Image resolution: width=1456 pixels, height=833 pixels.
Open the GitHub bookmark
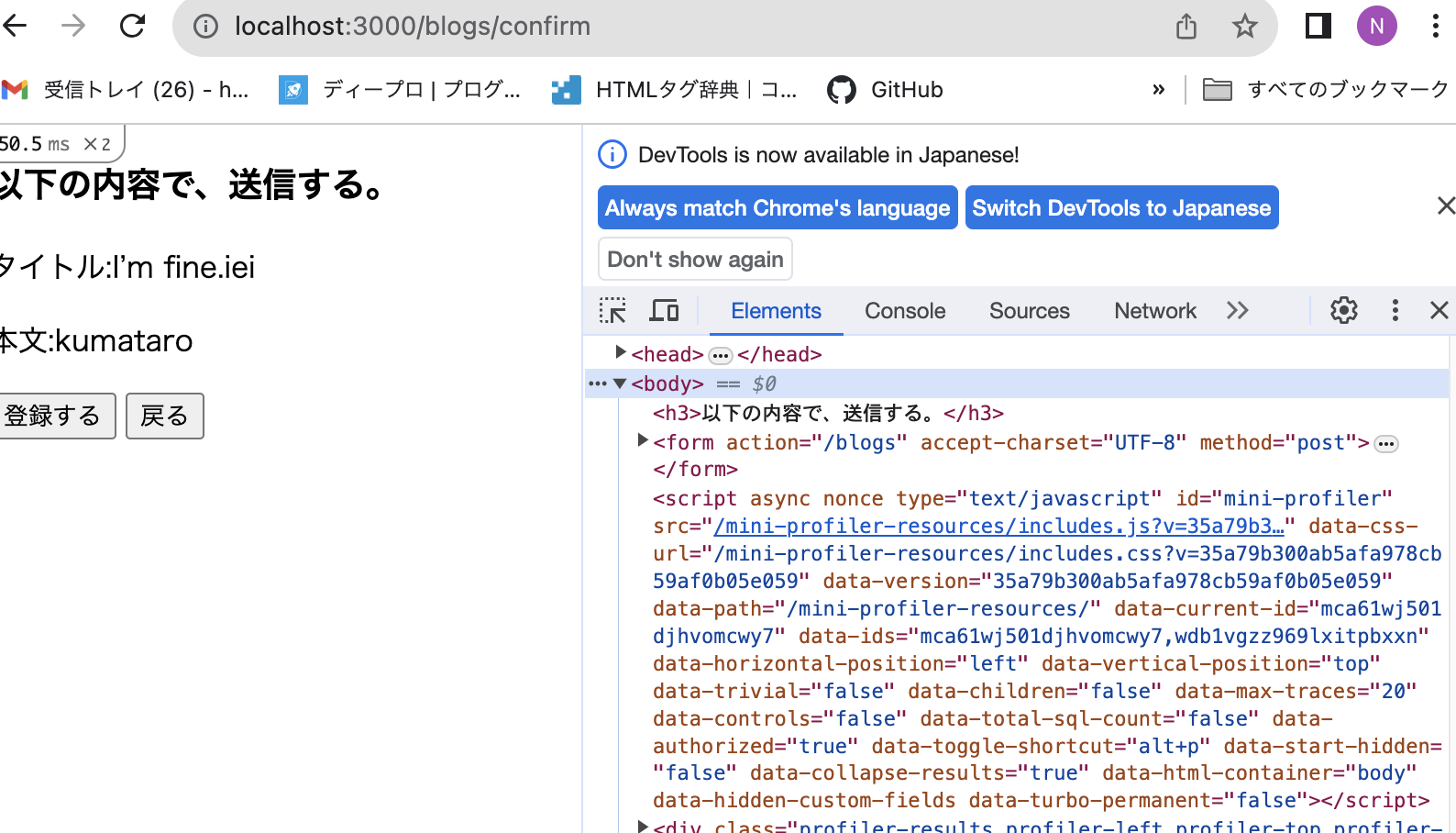pyautogui.click(x=885, y=90)
